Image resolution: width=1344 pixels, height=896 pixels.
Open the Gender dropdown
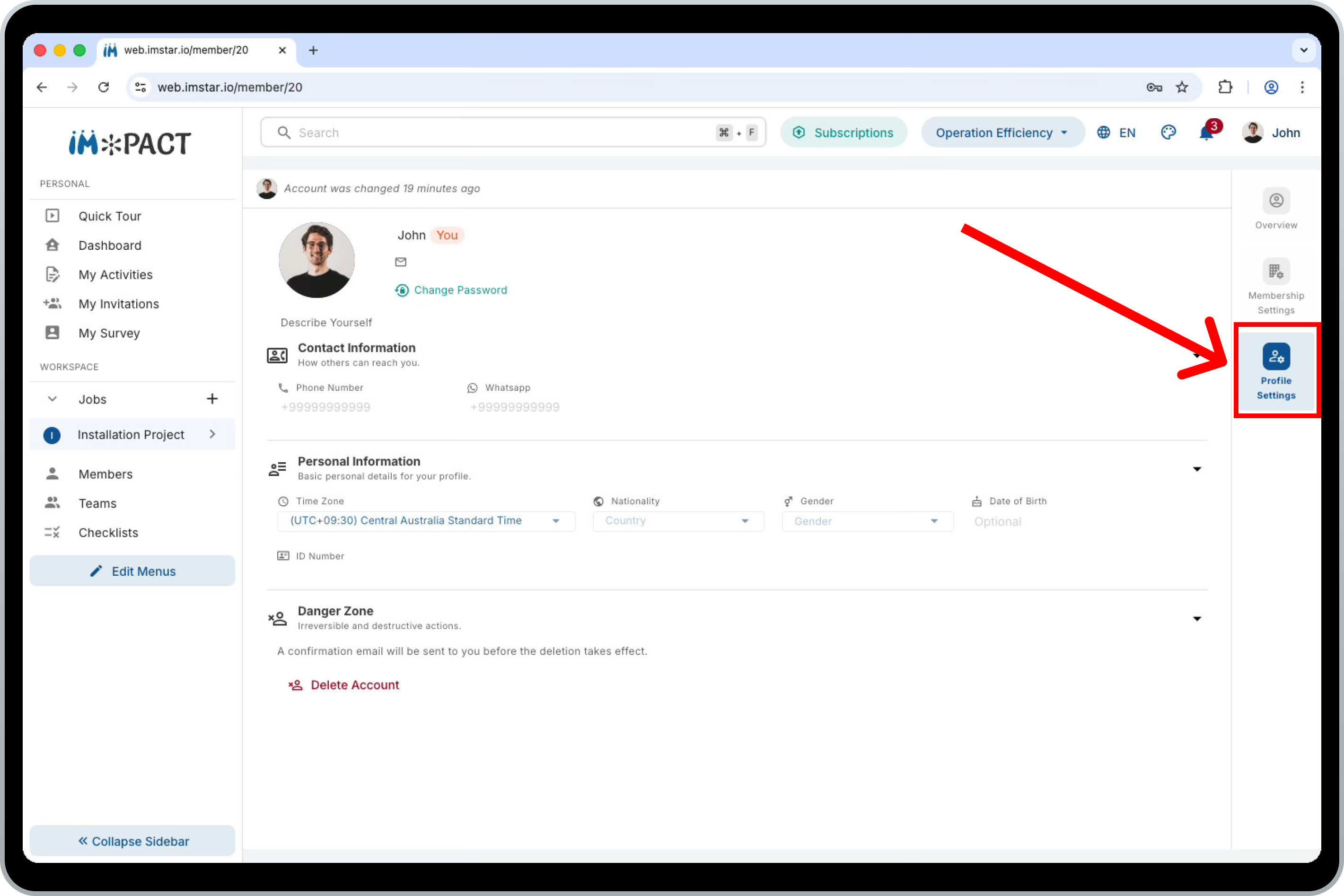(867, 520)
